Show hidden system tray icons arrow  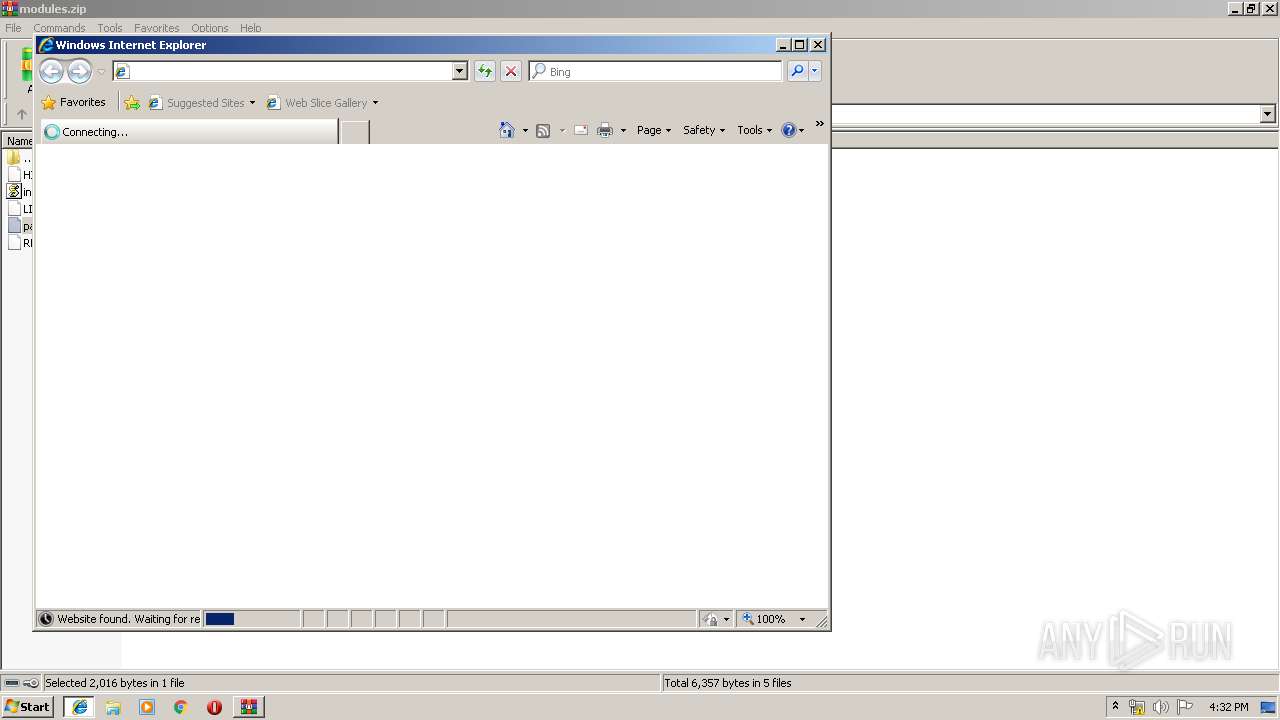point(1116,707)
